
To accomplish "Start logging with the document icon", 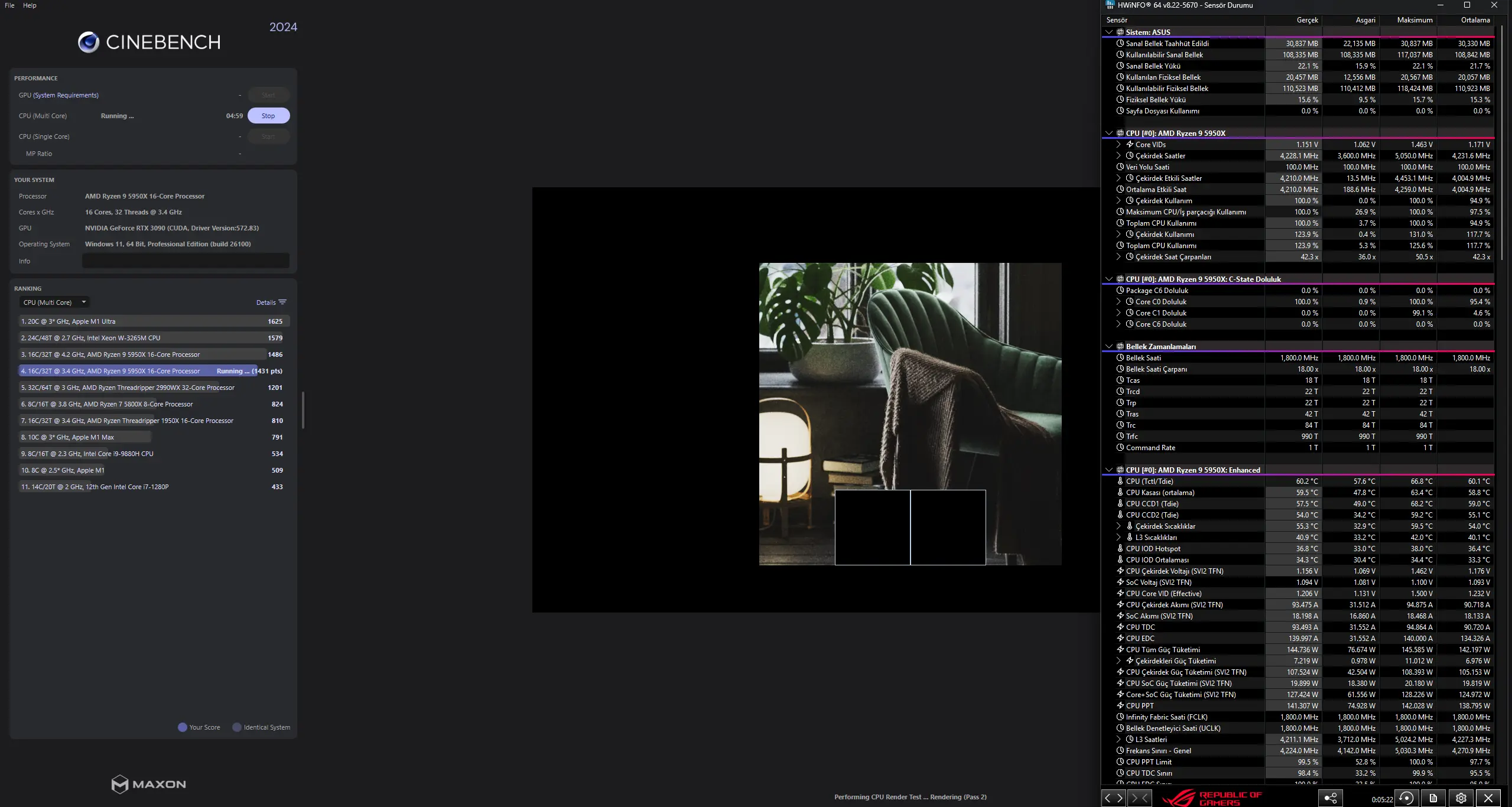I will click(1433, 798).
